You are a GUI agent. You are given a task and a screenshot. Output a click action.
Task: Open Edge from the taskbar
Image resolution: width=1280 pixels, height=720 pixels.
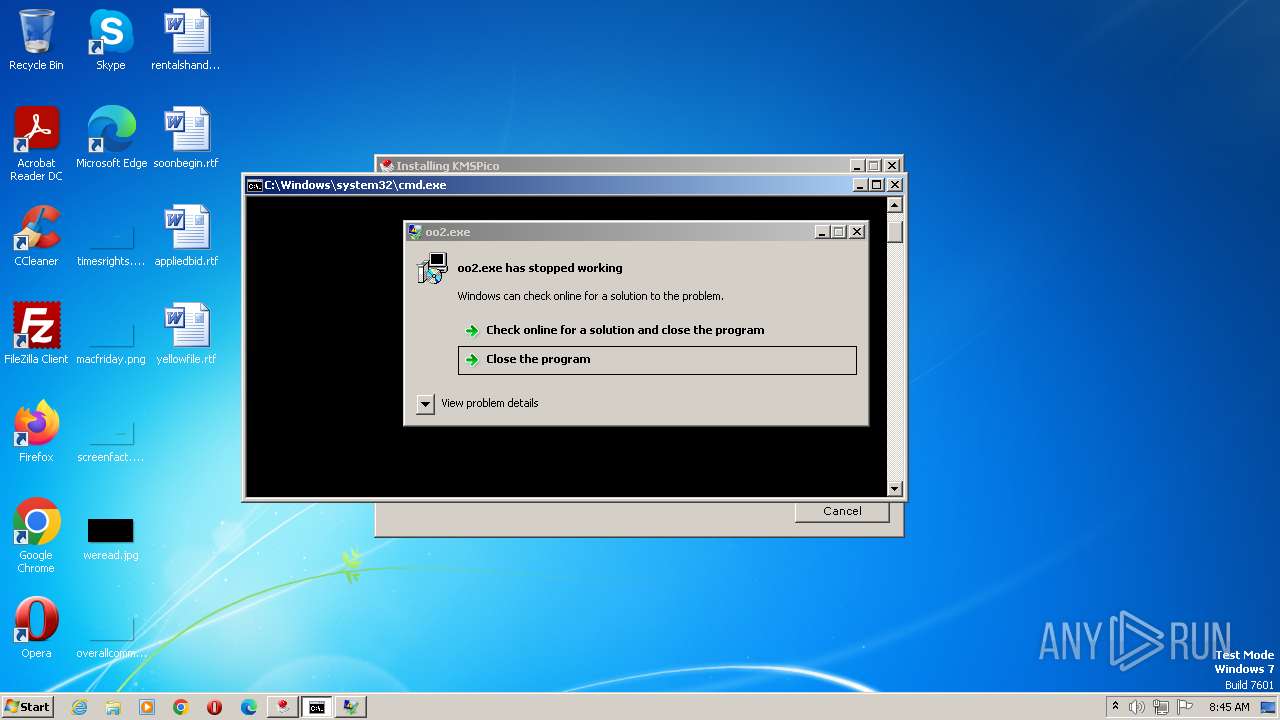(x=249, y=707)
